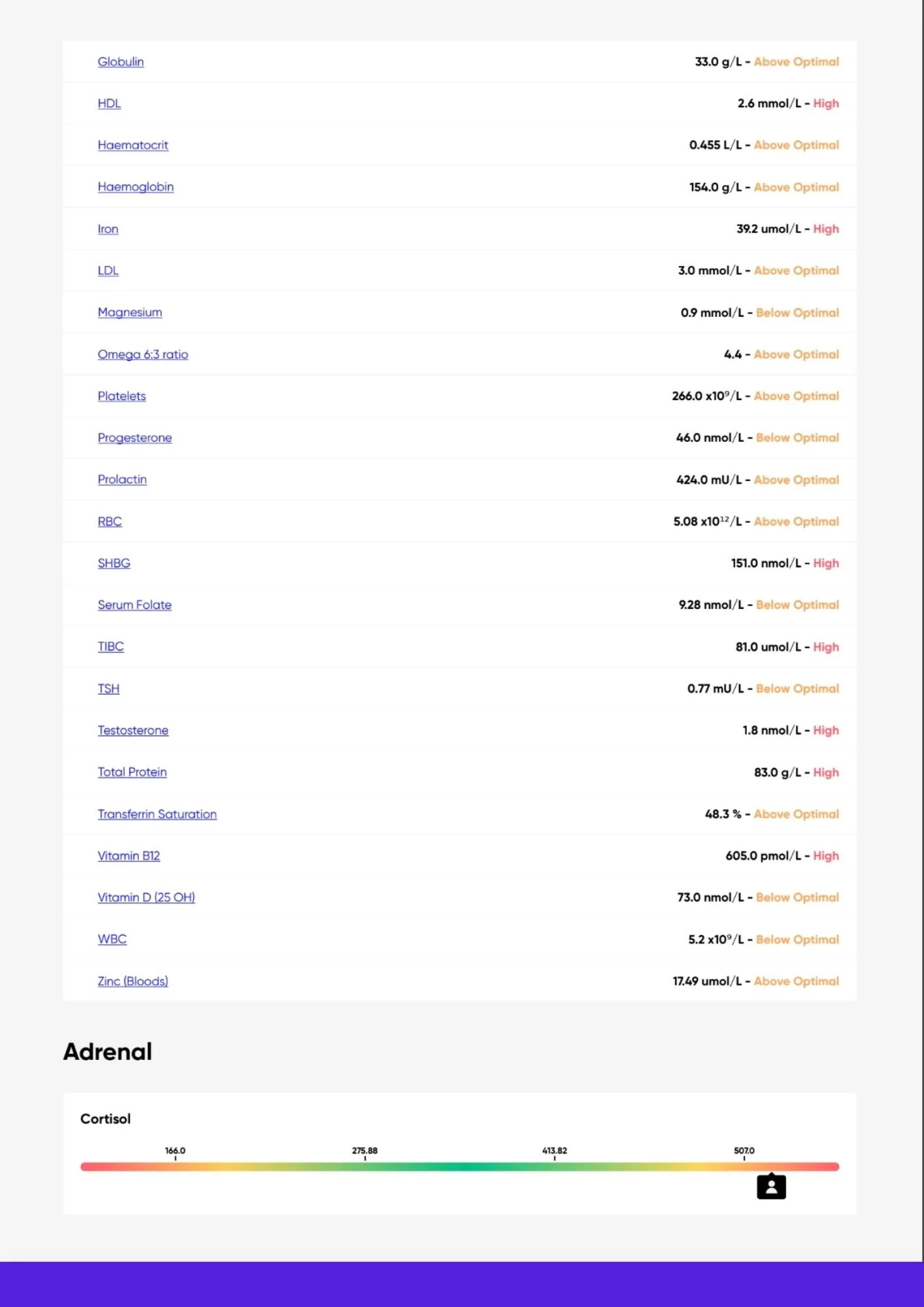
Task: Select the Zinc (Bloods) link
Action: click(x=133, y=981)
